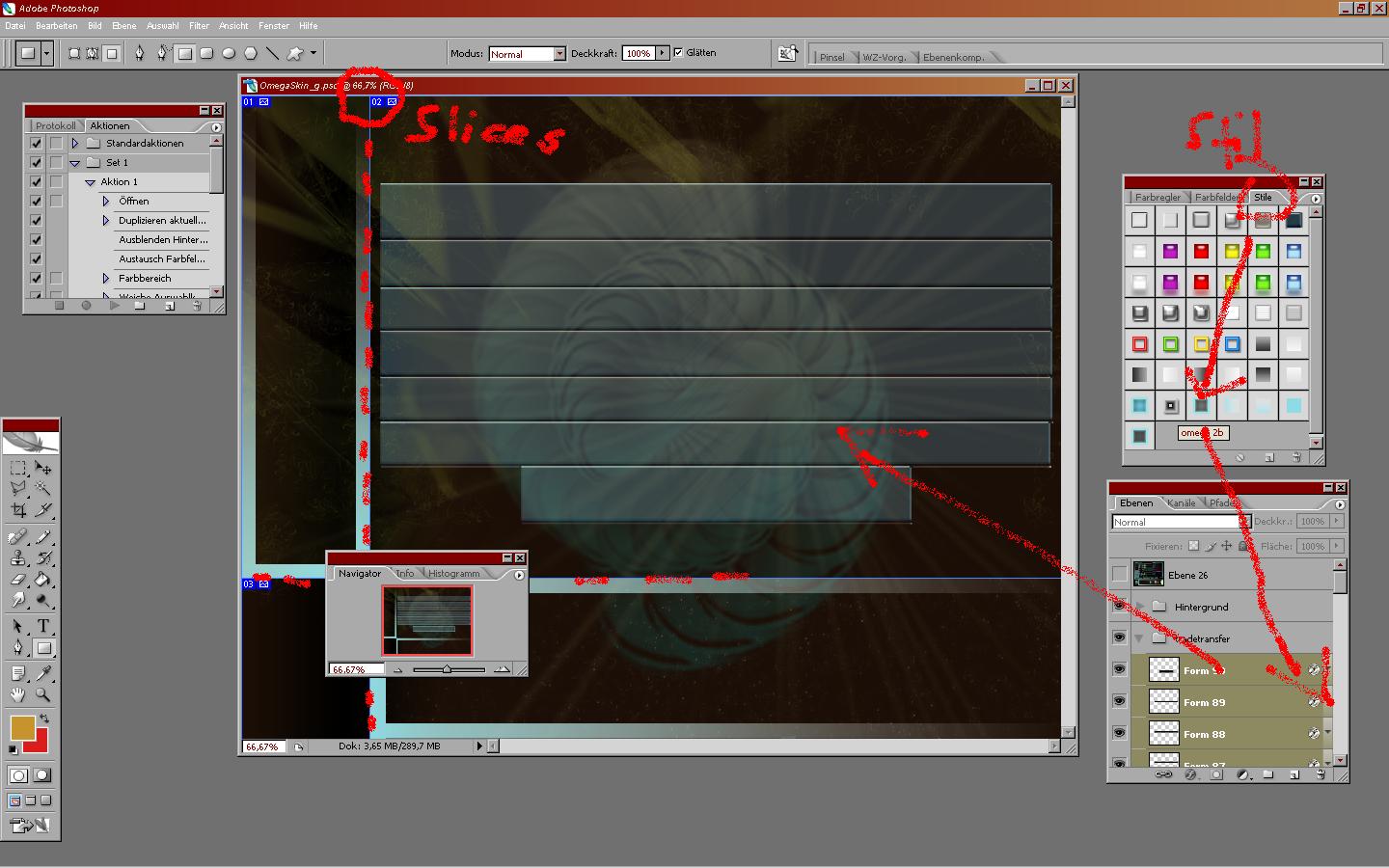This screenshot has width=1389, height=868.
Task: Select the Eraser tool
Action: pos(17,580)
